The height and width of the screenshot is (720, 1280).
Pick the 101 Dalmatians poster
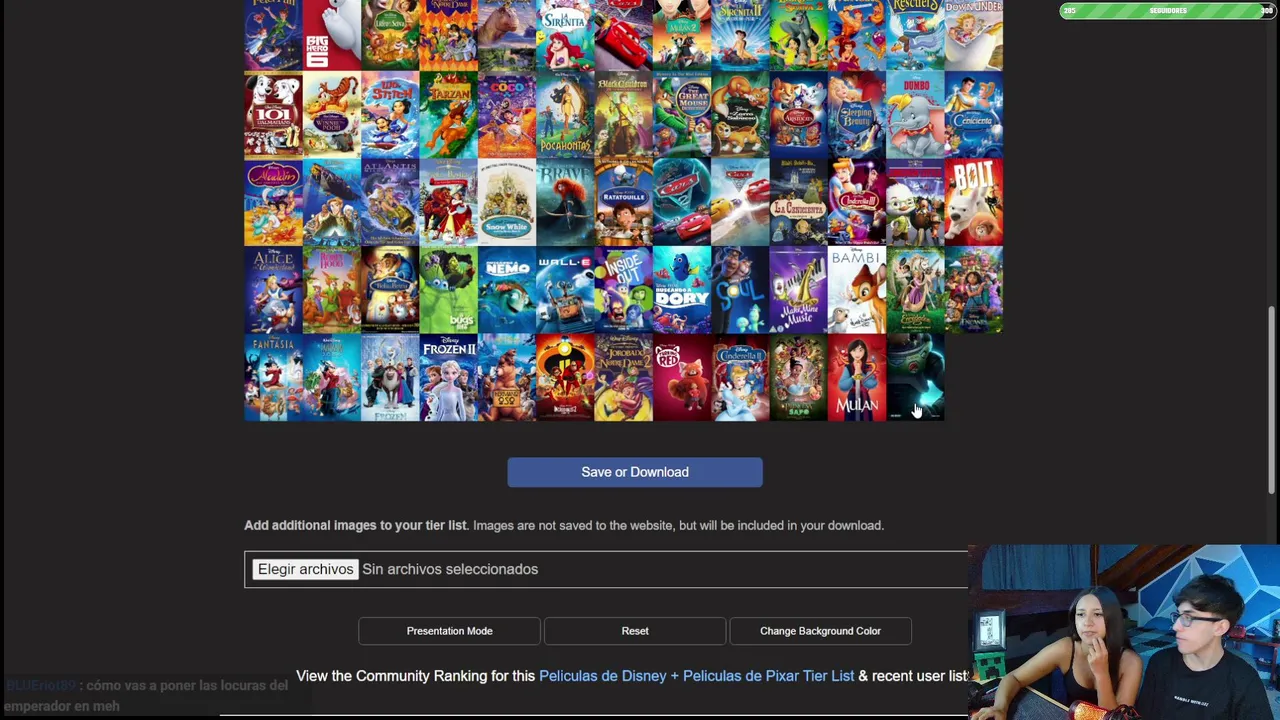coord(273,115)
